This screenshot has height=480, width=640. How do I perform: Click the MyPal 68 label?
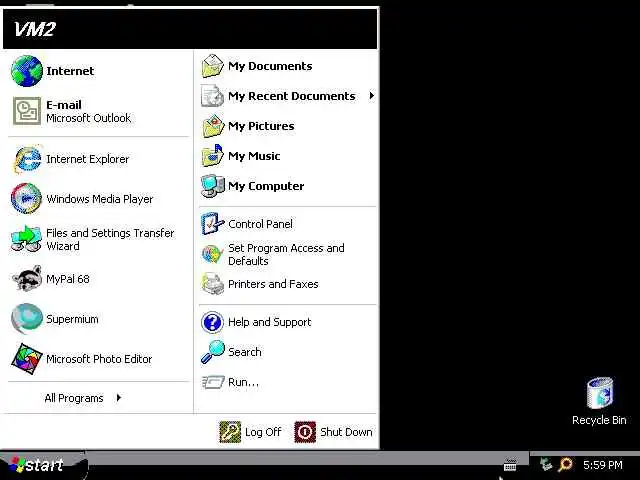(x=68, y=279)
